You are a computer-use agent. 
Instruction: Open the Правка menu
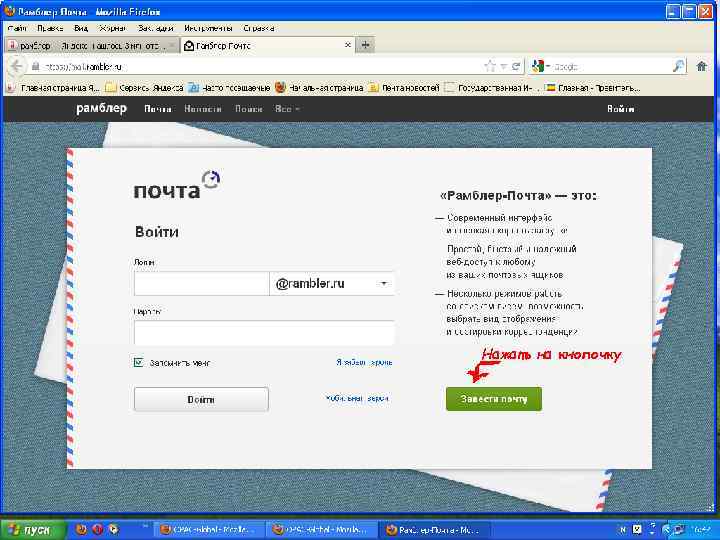pyautogui.click(x=50, y=28)
